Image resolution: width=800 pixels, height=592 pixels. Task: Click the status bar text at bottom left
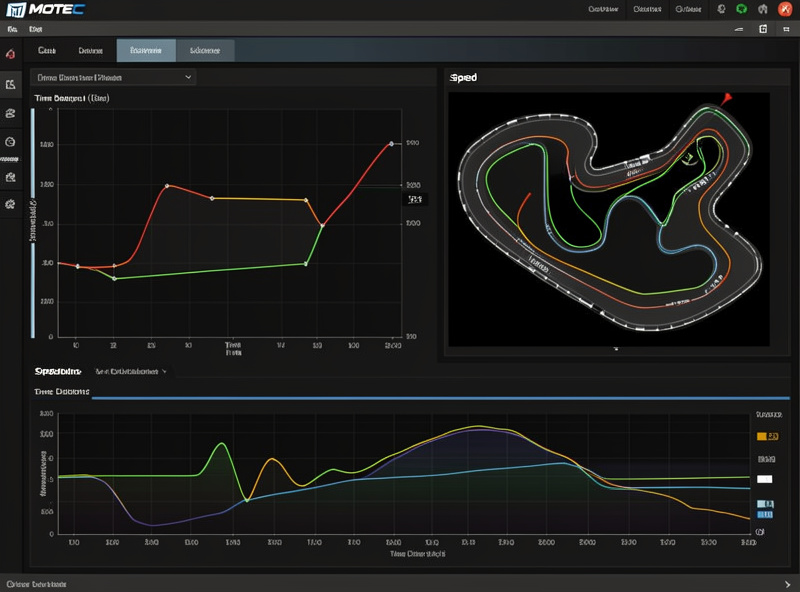click(36, 584)
